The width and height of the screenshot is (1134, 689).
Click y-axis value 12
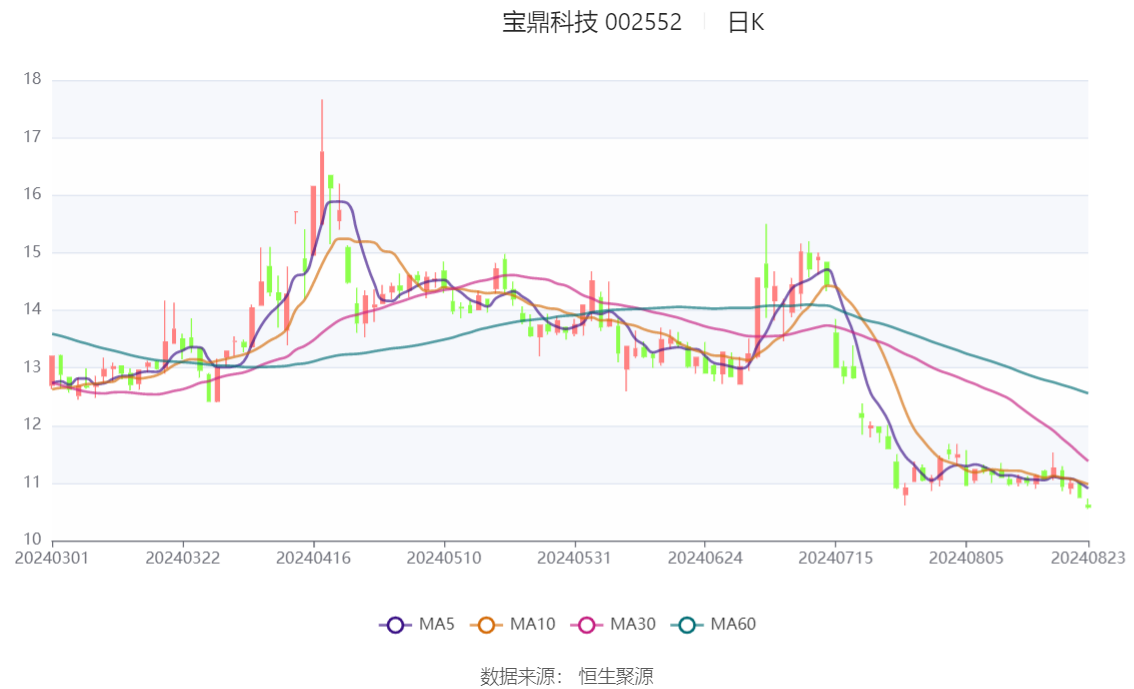coord(33,424)
